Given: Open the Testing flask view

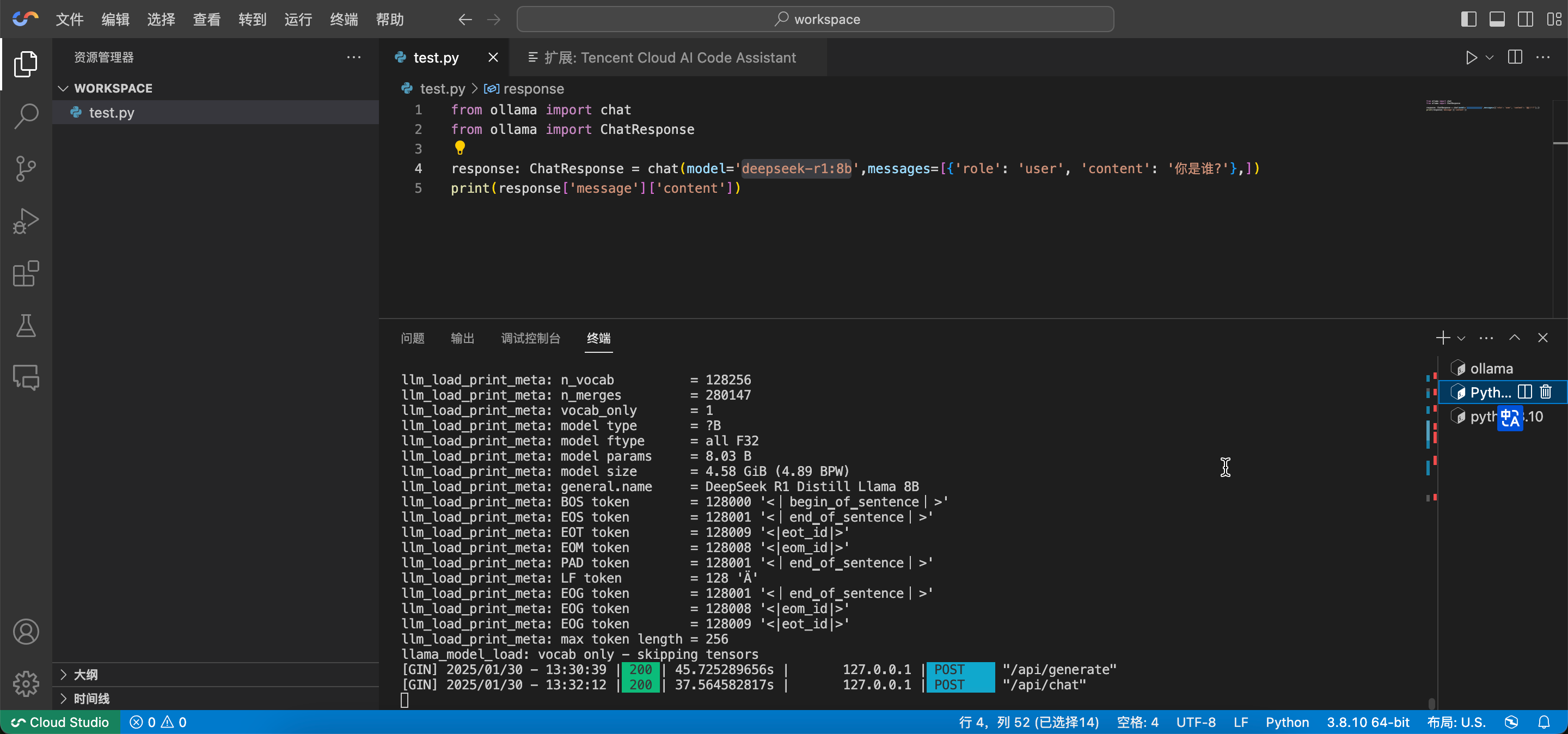Looking at the screenshot, I should coord(26,326).
